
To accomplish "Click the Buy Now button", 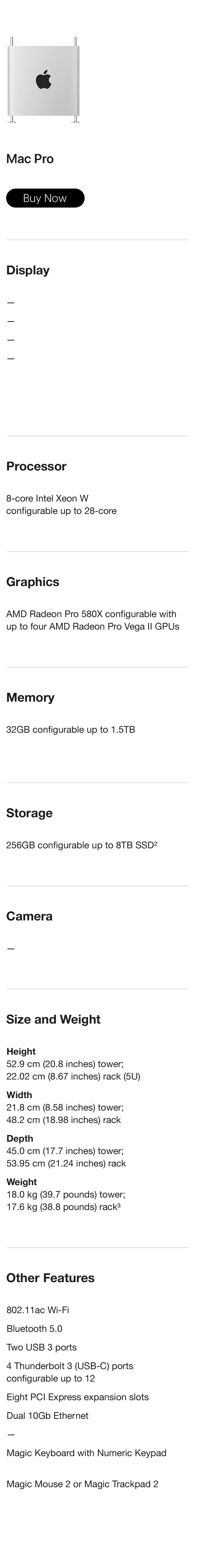I will coord(45,198).
